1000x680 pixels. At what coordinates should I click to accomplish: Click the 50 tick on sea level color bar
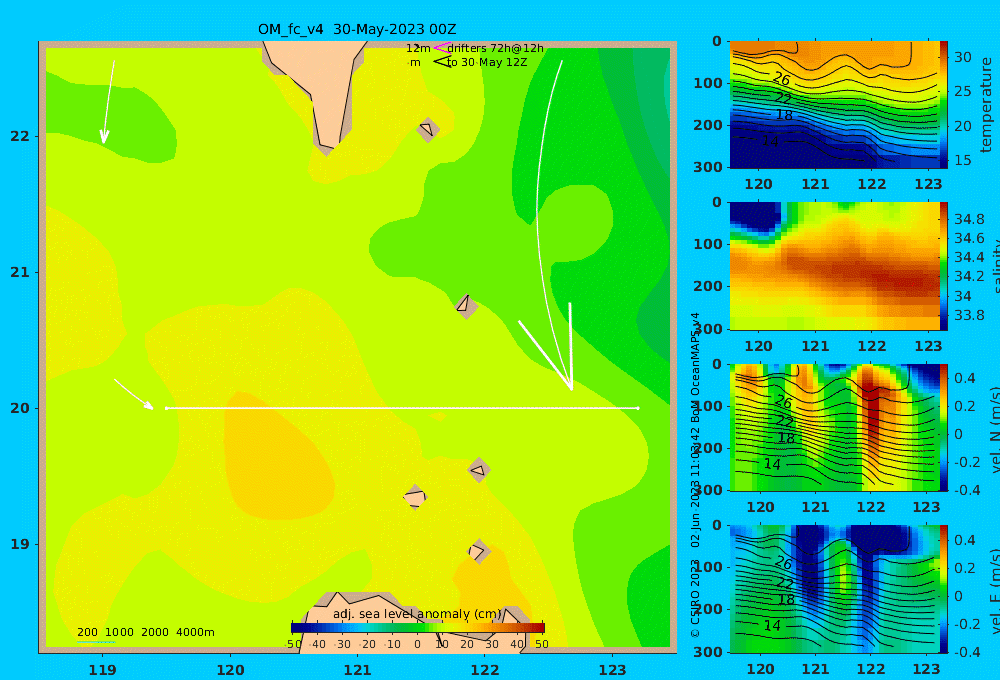click(x=541, y=644)
